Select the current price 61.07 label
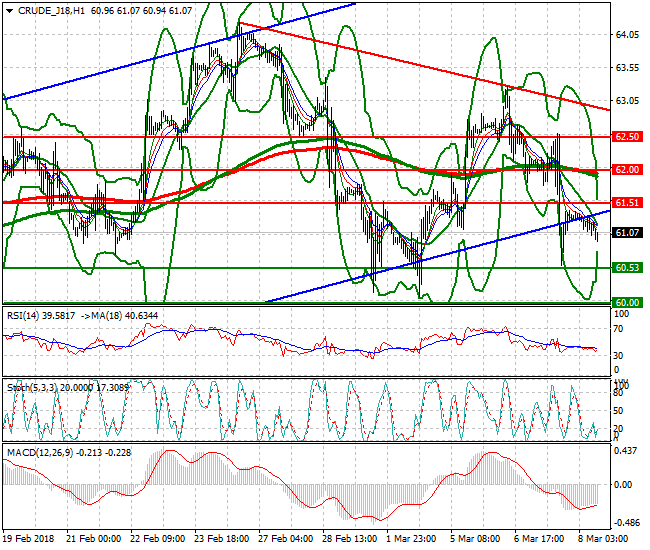650x550 pixels. (x=627, y=233)
